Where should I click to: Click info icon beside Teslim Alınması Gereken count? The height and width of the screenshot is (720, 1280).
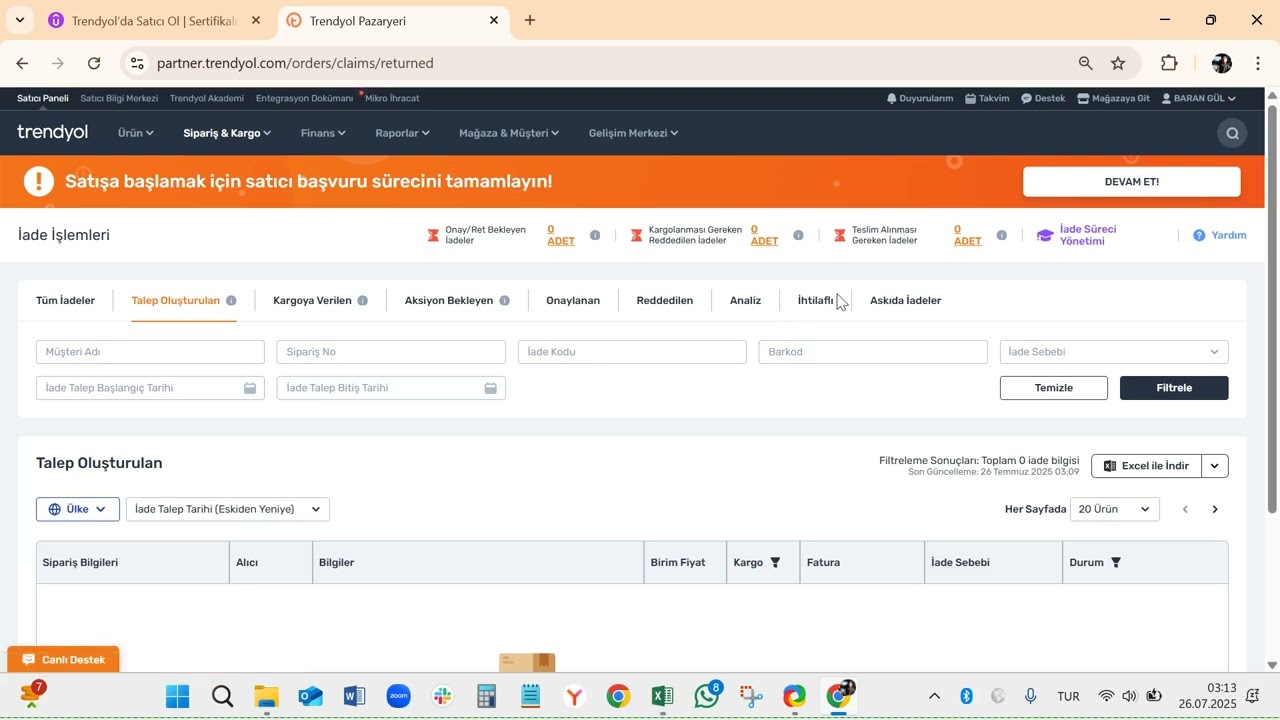pyautogui.click(x=1001, y=236)
